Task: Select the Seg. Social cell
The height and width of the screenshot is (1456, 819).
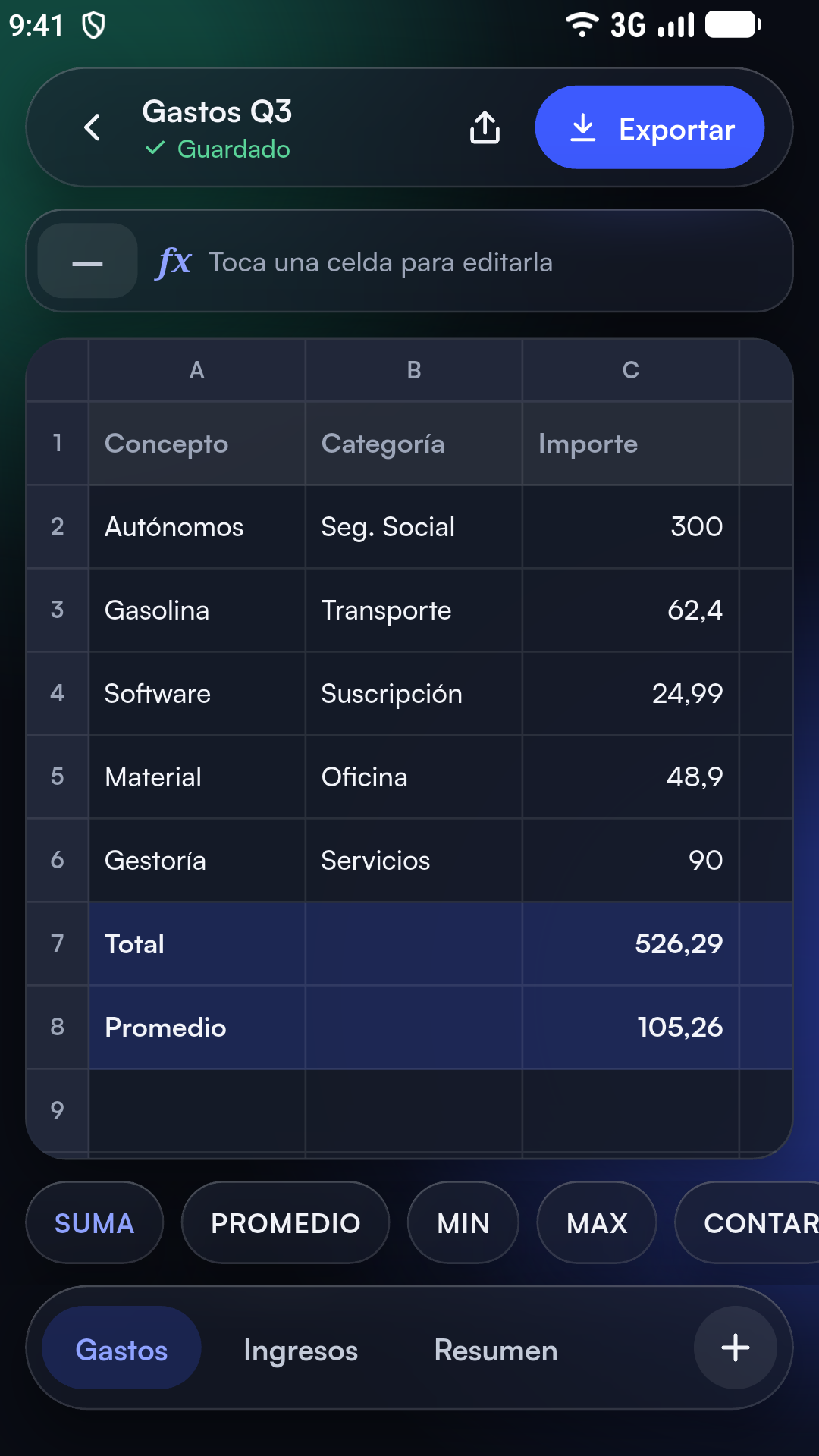Action: [414, 526]
